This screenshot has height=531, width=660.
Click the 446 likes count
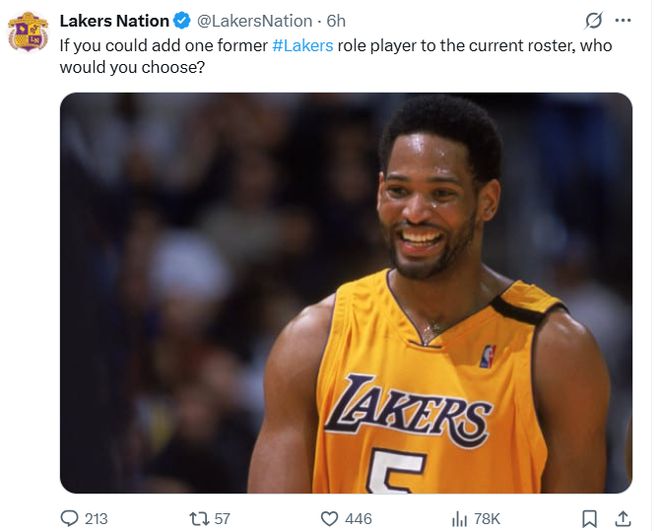358,518
